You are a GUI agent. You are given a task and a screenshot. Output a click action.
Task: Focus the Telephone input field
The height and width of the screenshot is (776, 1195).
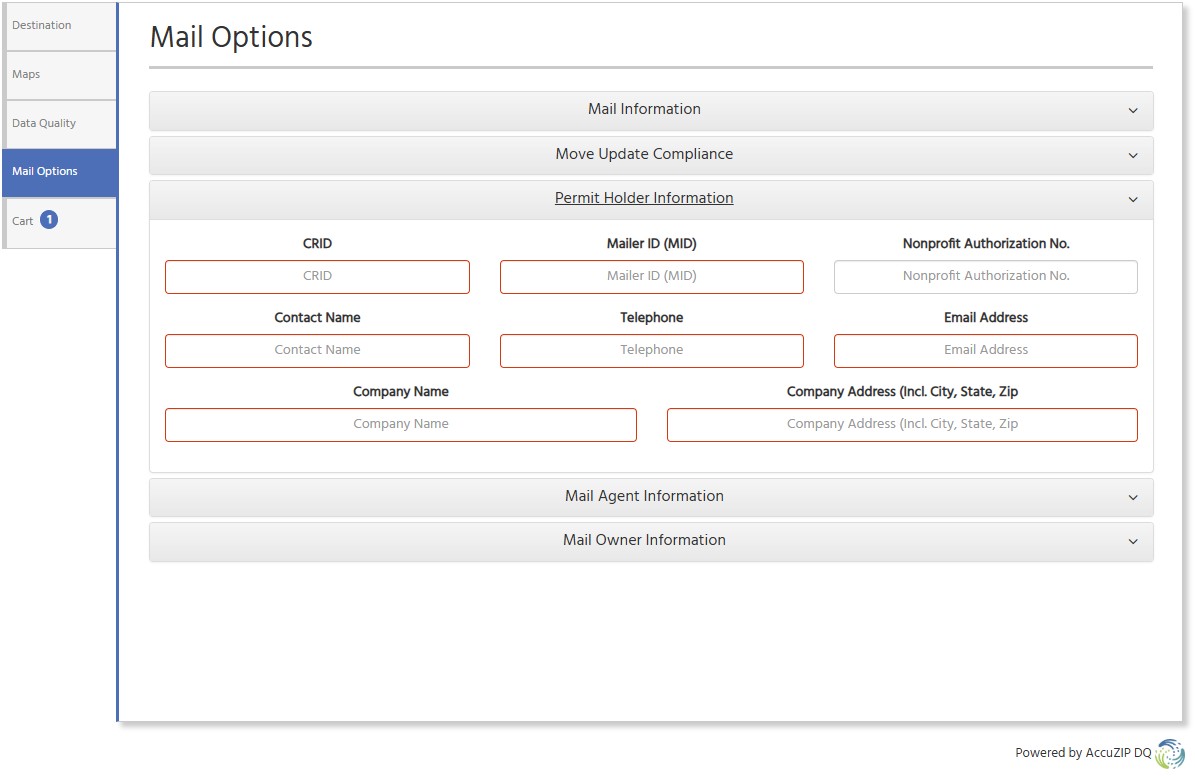click(651, 351)
